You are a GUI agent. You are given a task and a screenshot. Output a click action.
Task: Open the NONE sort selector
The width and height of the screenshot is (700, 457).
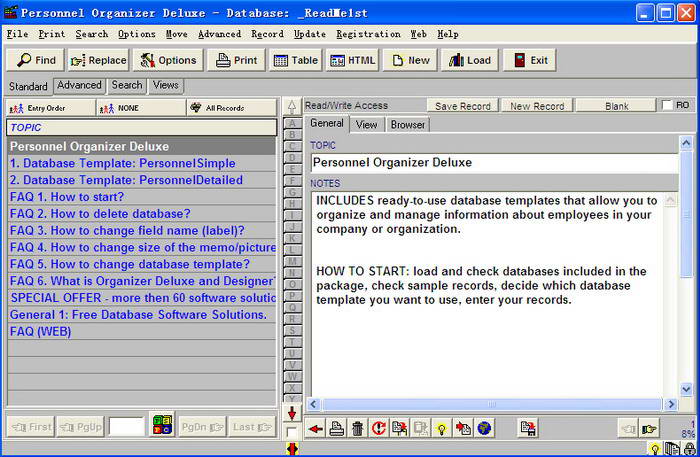click(x=141, y=108)
